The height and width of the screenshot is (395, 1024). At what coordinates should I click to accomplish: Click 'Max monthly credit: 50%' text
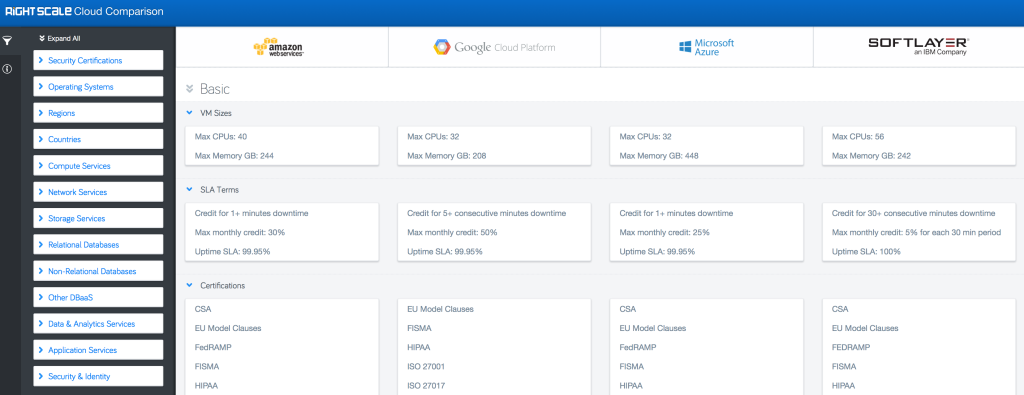453,232
